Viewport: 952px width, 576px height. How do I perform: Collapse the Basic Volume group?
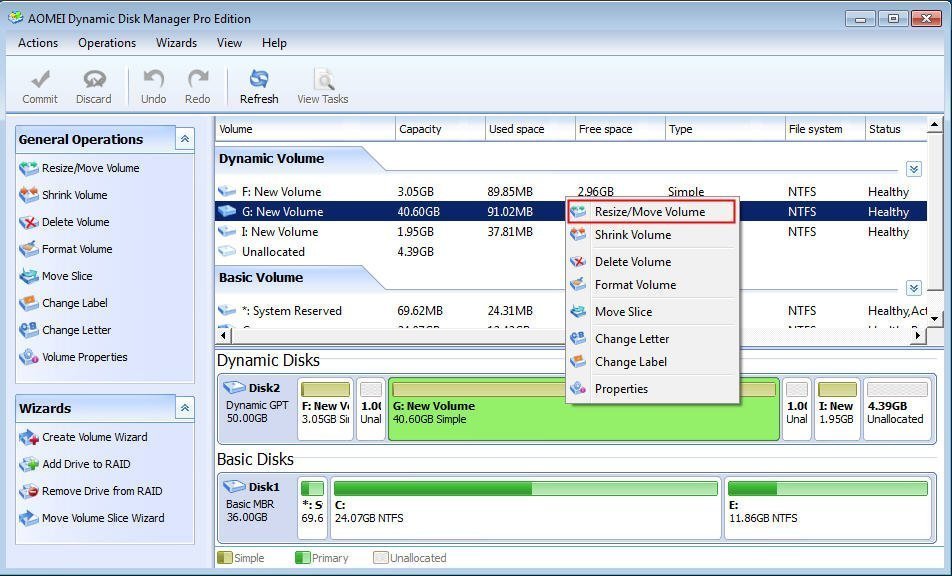click(x=914, y=288)
